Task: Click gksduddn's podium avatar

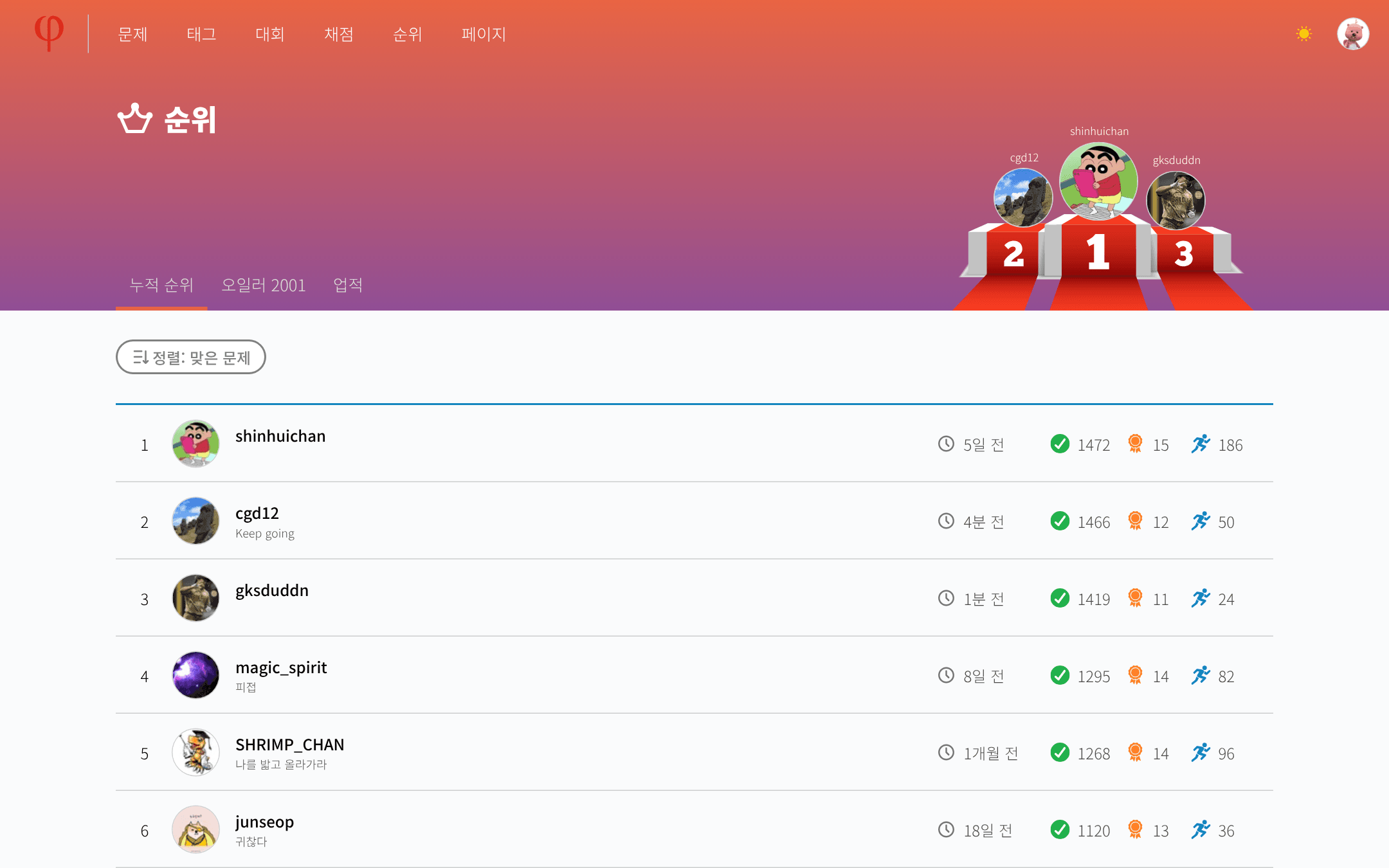Action: (1176, 200)
